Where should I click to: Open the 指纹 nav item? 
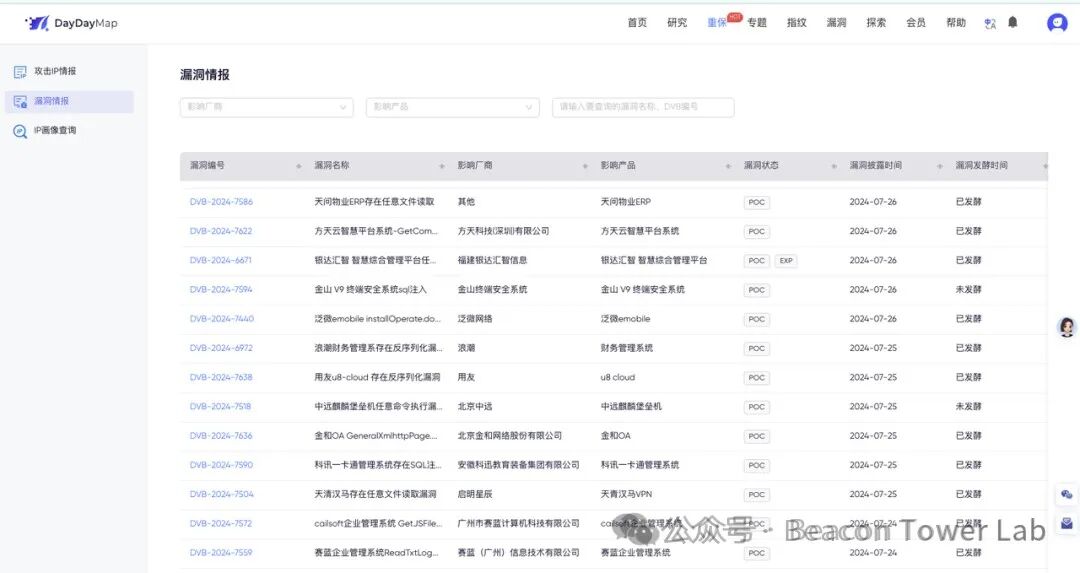click(x=797, y=23)
